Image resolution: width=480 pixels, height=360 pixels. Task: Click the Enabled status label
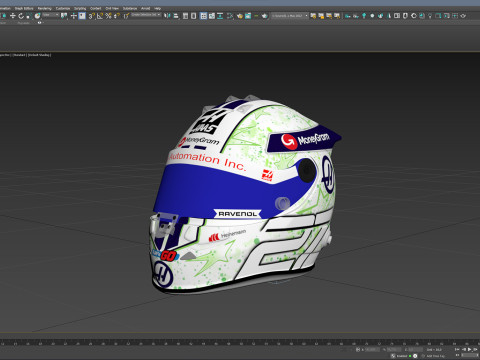click(x=402, y=356)
